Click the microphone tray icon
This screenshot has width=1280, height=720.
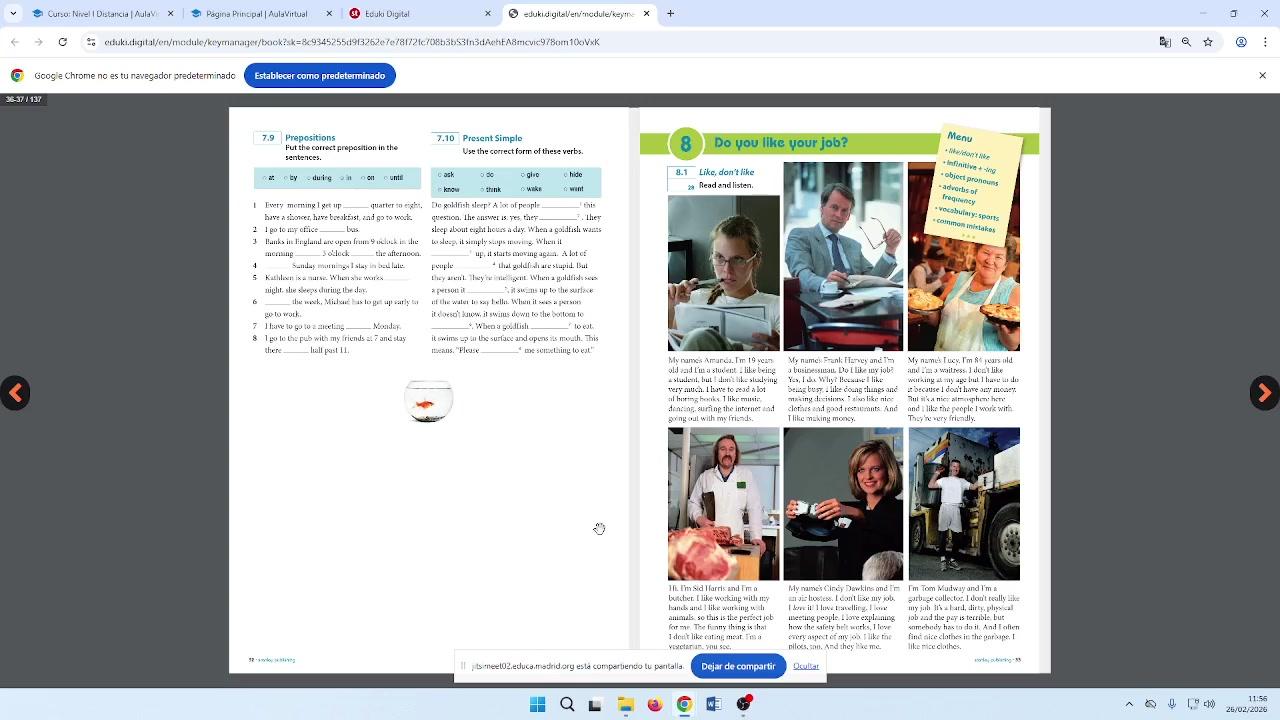click(1172, 704)
